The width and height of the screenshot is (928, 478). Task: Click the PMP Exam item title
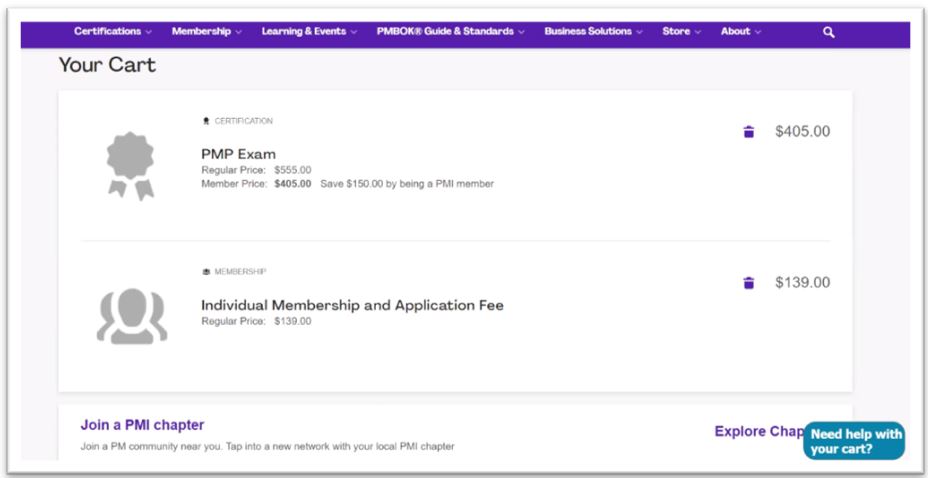coord(239,154)
